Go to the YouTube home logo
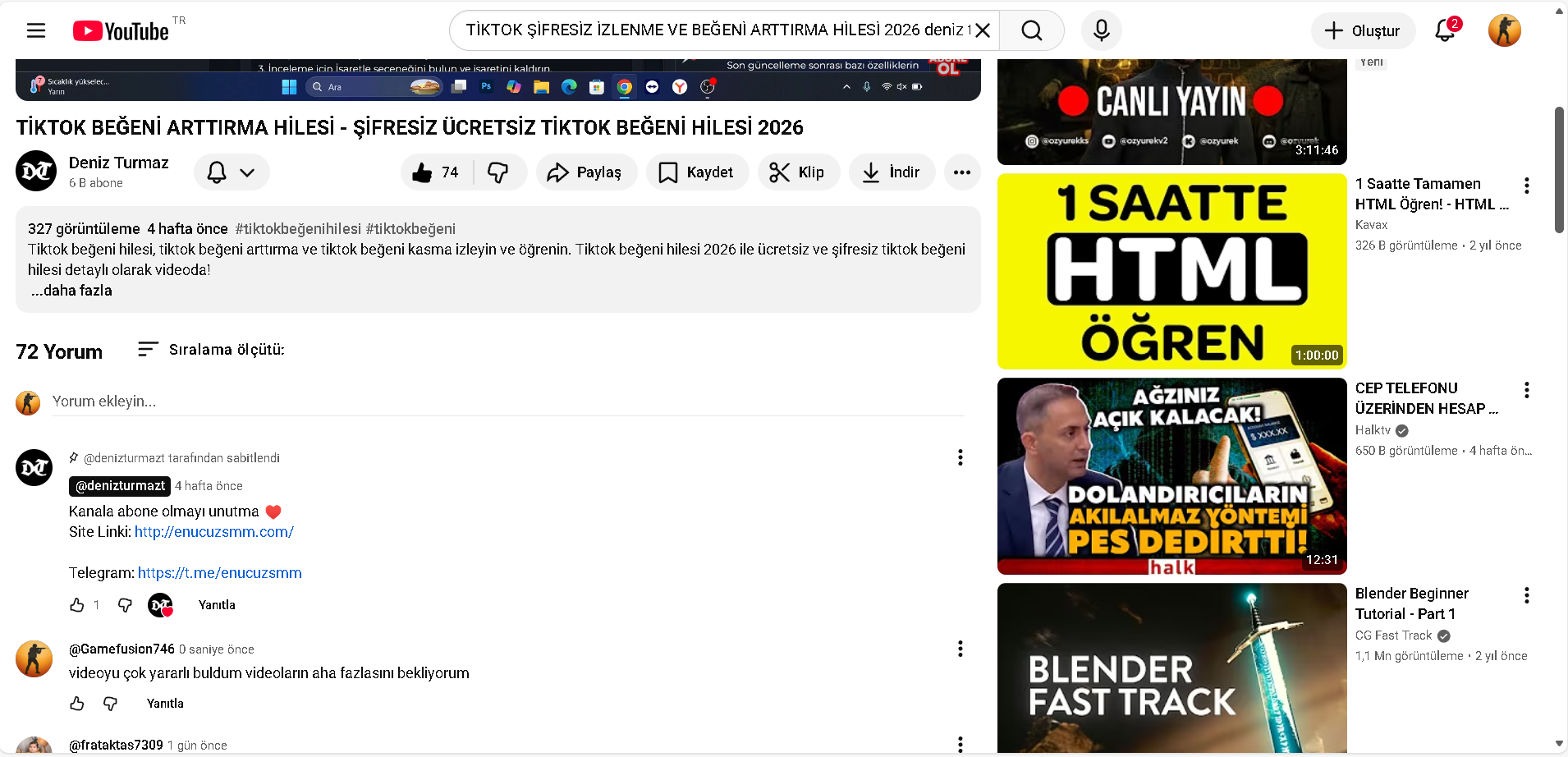 [121, 31]
